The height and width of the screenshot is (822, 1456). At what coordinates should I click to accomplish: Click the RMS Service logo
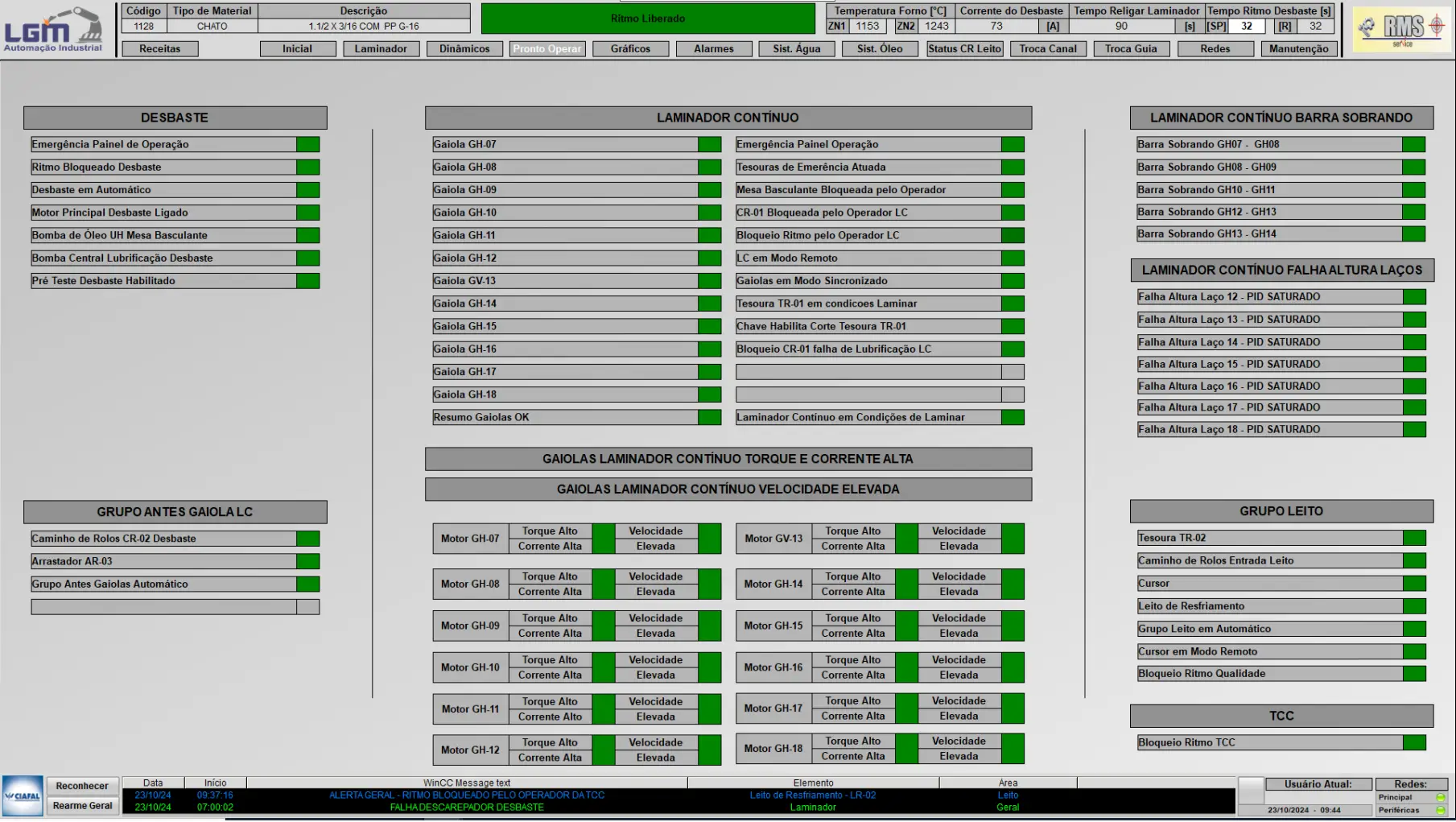(x=1401, y=30)
